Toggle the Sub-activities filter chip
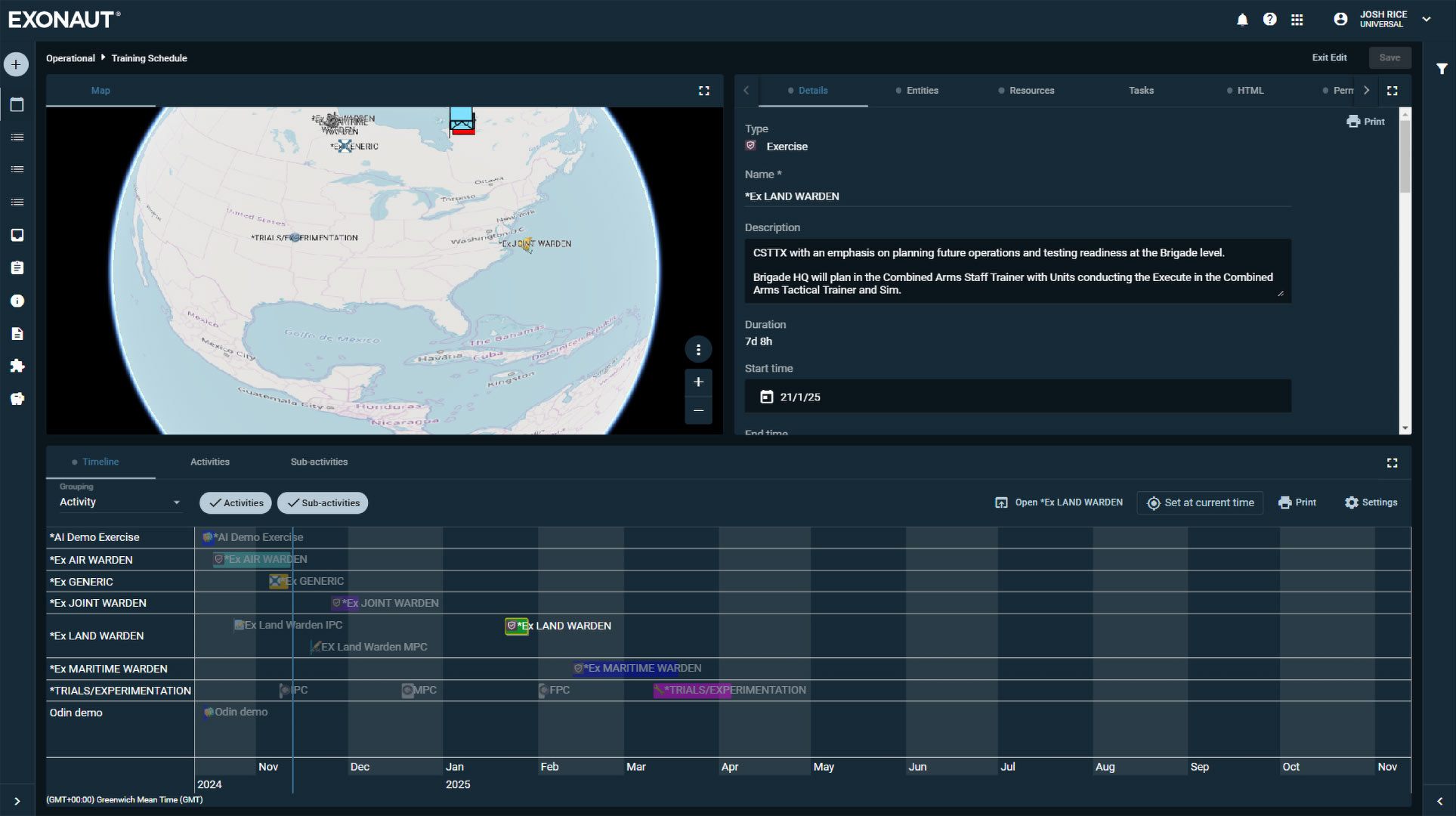This screenshot has height=816, width=1456. tap(323, 503)
